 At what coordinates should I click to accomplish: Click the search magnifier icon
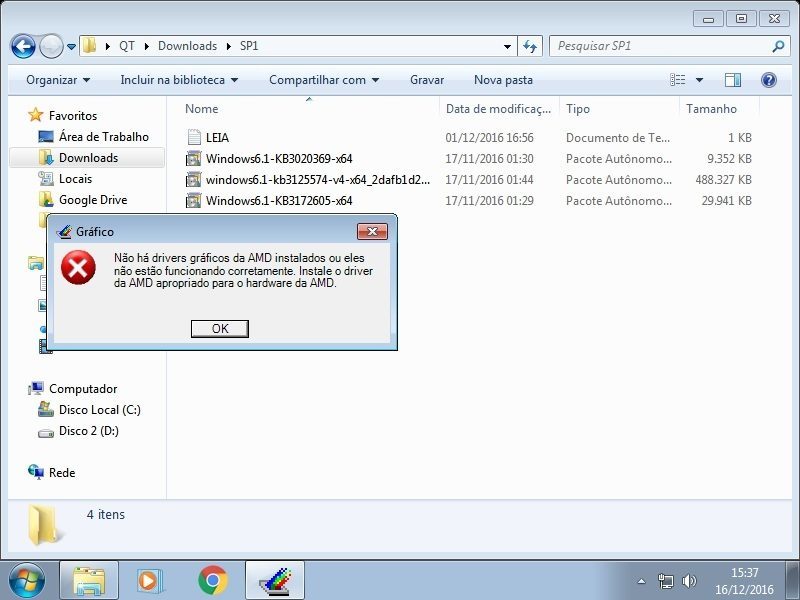tap(778, 46)
